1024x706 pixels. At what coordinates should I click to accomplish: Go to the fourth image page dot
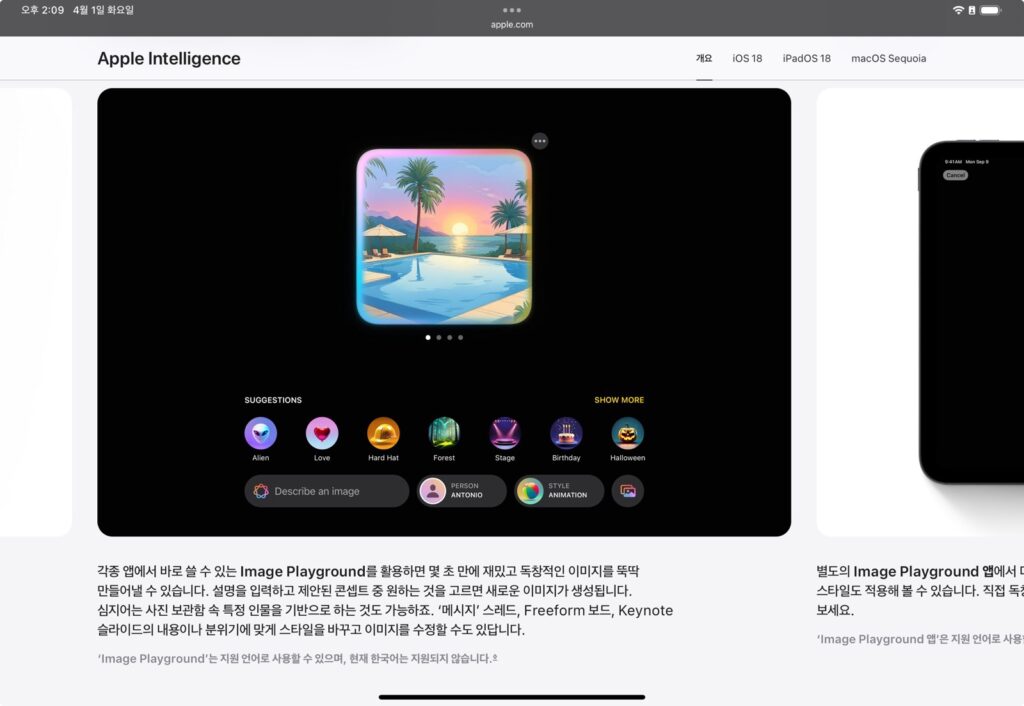tap(460, 338)
